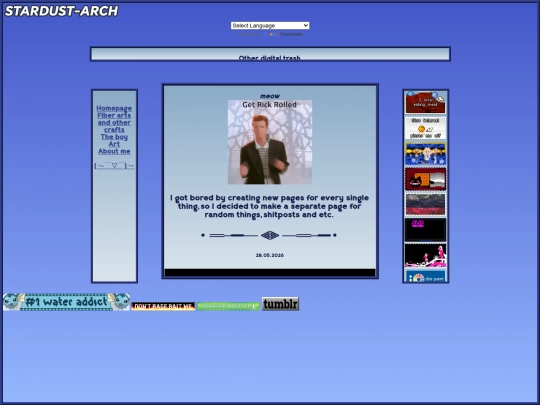Click the green download-style badge
The width and height of the screenshot is (540, 405).
[228, 306]
